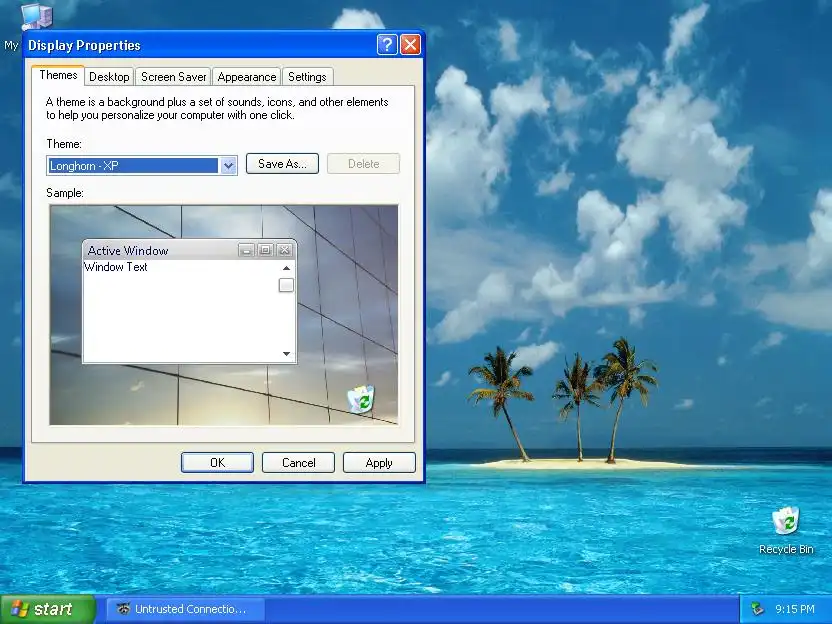This screenshot has height=624, width=832.
Task: Confirm with the OK button
Action: tap(217, 463)
